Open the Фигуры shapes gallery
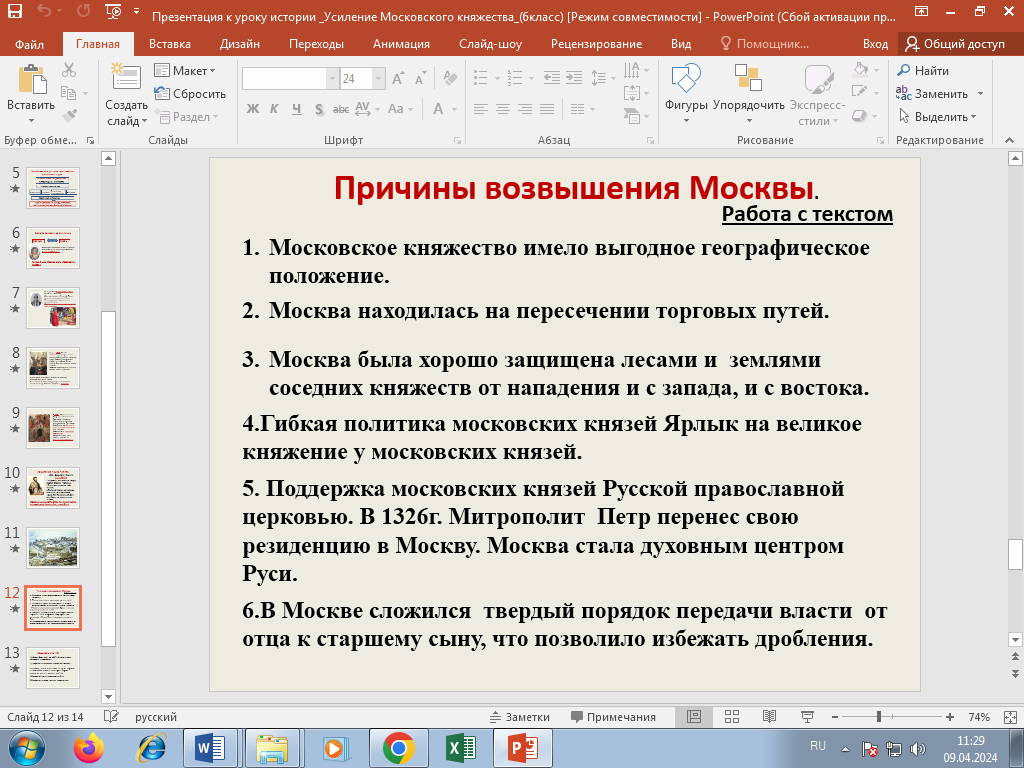This screenshot has width=1024, height=768. click(x=686, y=93)
